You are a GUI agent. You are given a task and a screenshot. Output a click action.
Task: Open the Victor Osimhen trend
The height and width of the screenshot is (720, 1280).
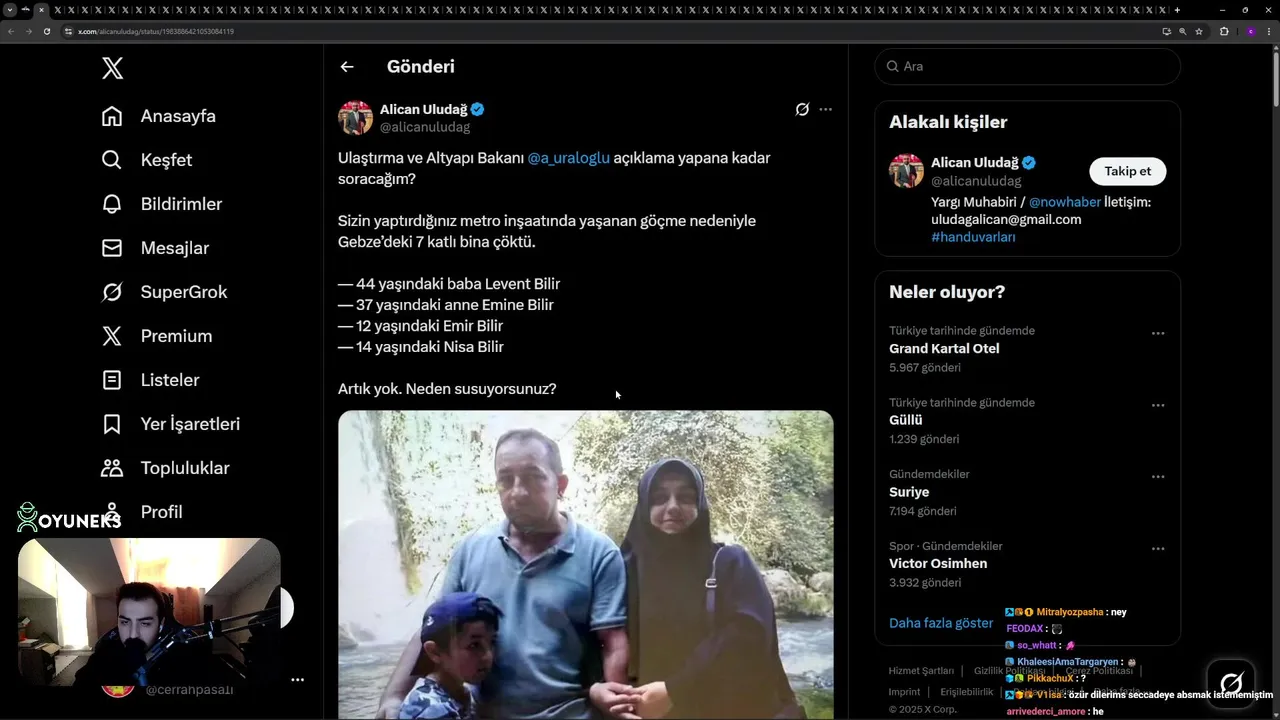(x=938, y=564)
